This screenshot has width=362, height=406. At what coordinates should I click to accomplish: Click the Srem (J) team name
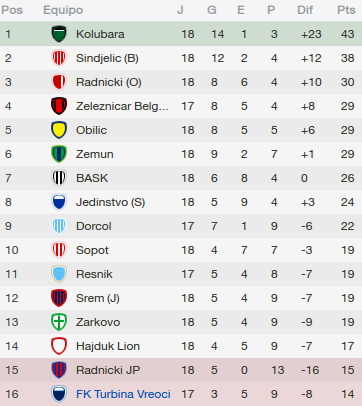click(98, 298)
